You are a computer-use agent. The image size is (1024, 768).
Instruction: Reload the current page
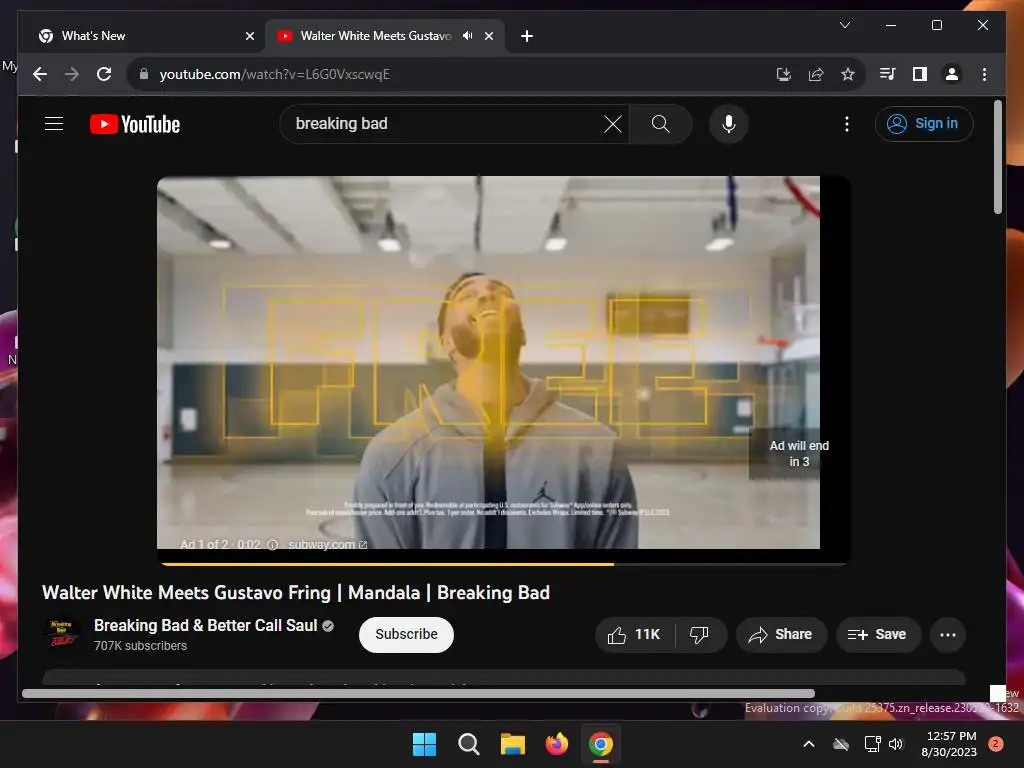coord(104,74)
